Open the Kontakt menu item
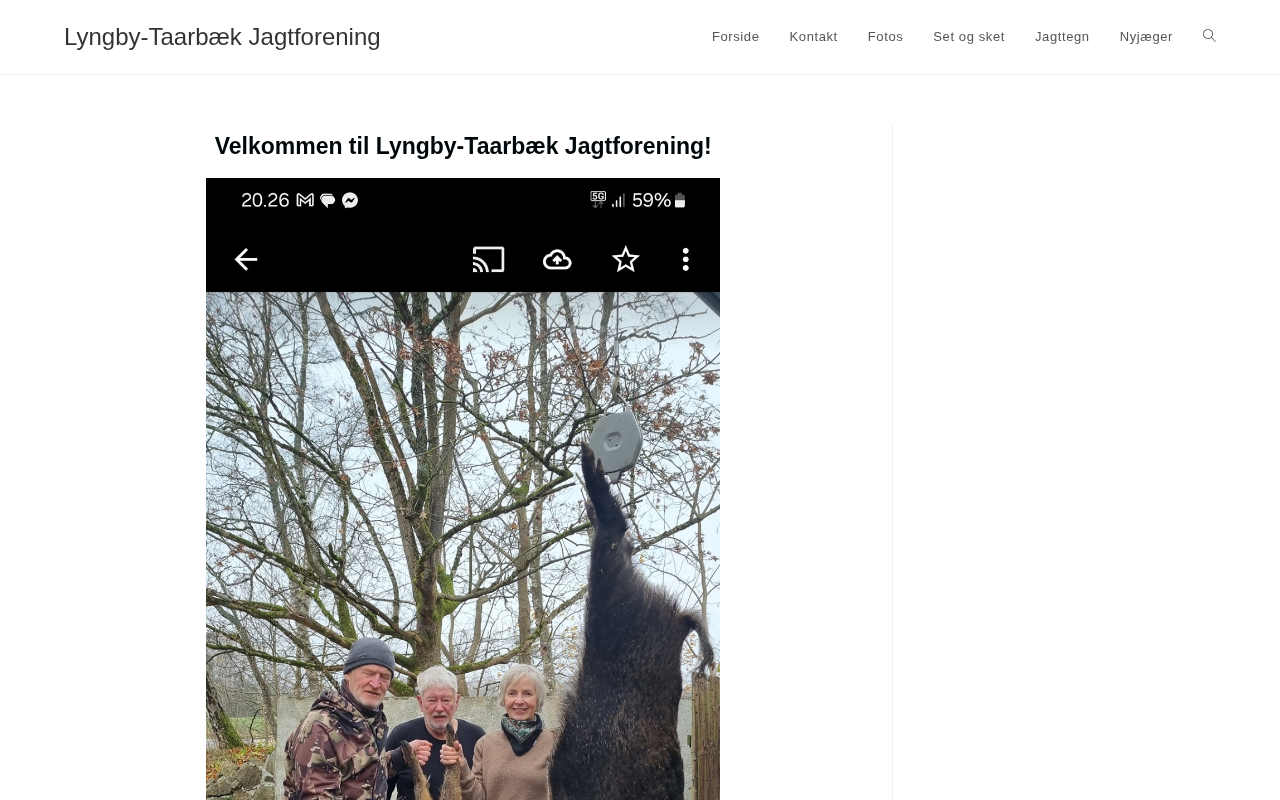The width and height of the screenshot is (1280, 800). (x=813, y=37)
